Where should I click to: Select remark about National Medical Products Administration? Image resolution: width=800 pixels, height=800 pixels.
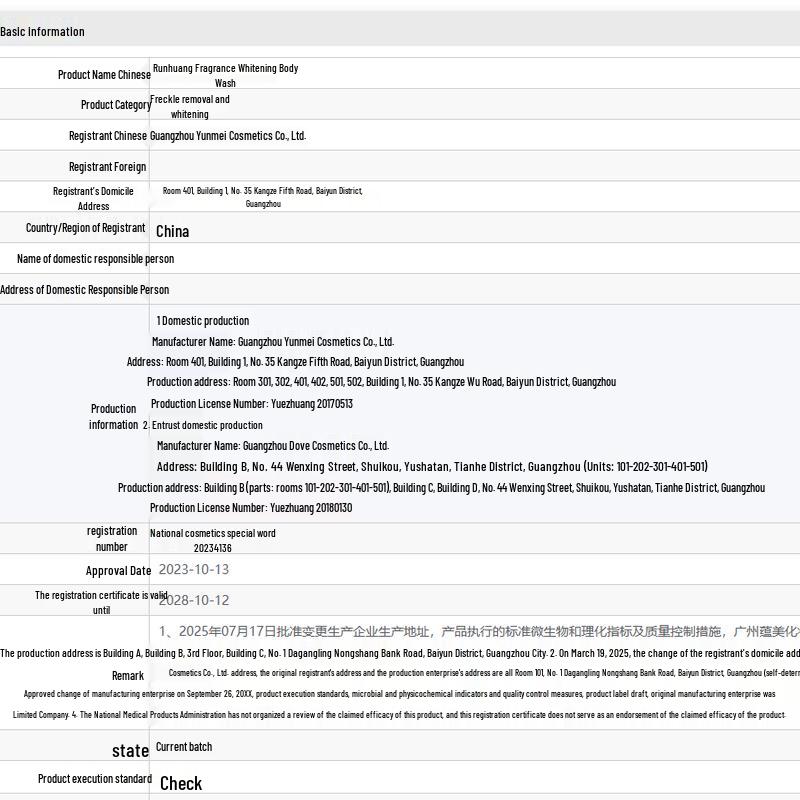tap(399, 715)
